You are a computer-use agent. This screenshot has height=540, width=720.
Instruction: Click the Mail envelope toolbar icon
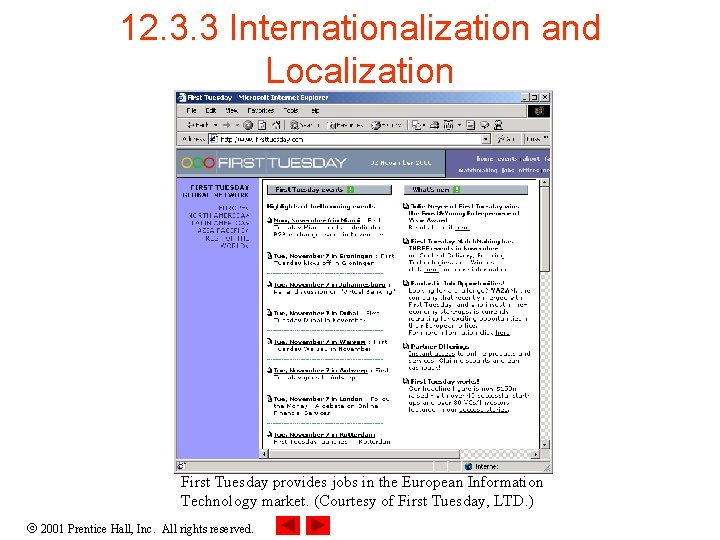tap(416, 125)
